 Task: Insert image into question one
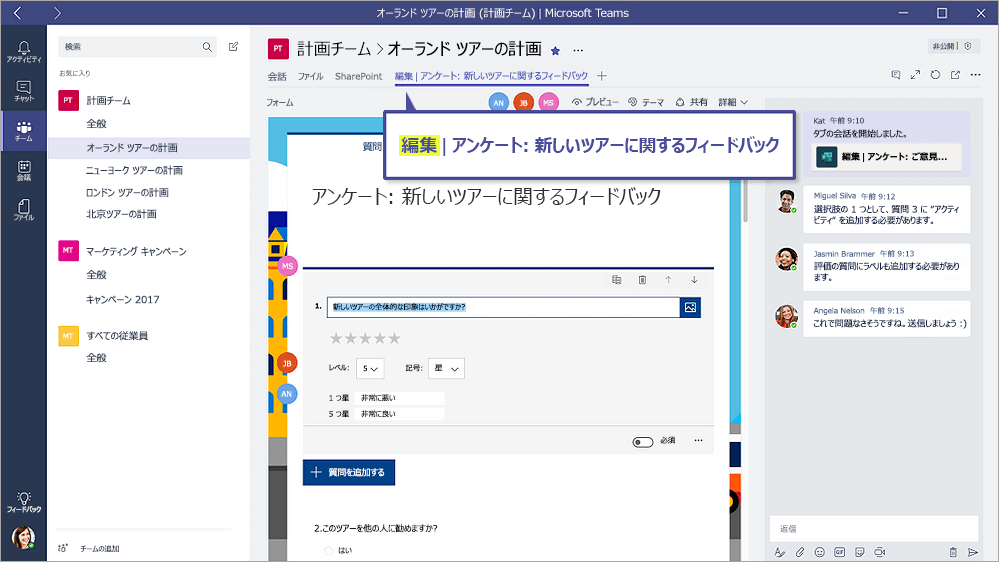click(x=691, y=307)
